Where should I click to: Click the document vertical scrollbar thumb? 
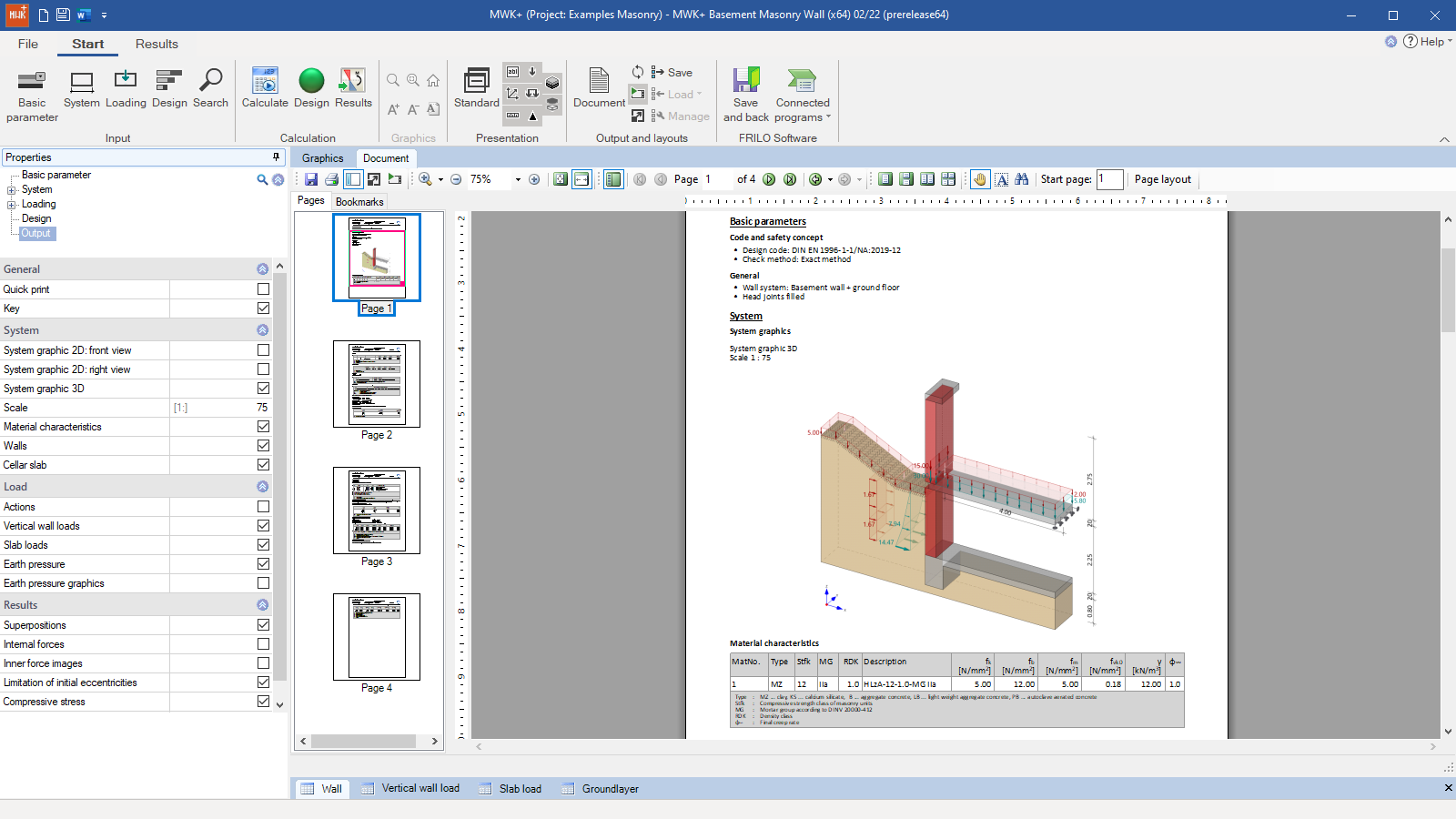(1448, 289)
